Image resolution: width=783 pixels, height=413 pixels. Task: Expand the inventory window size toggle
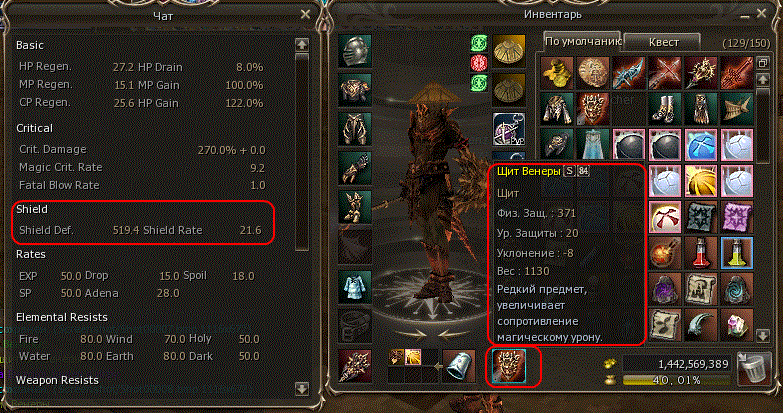(763, 63)
